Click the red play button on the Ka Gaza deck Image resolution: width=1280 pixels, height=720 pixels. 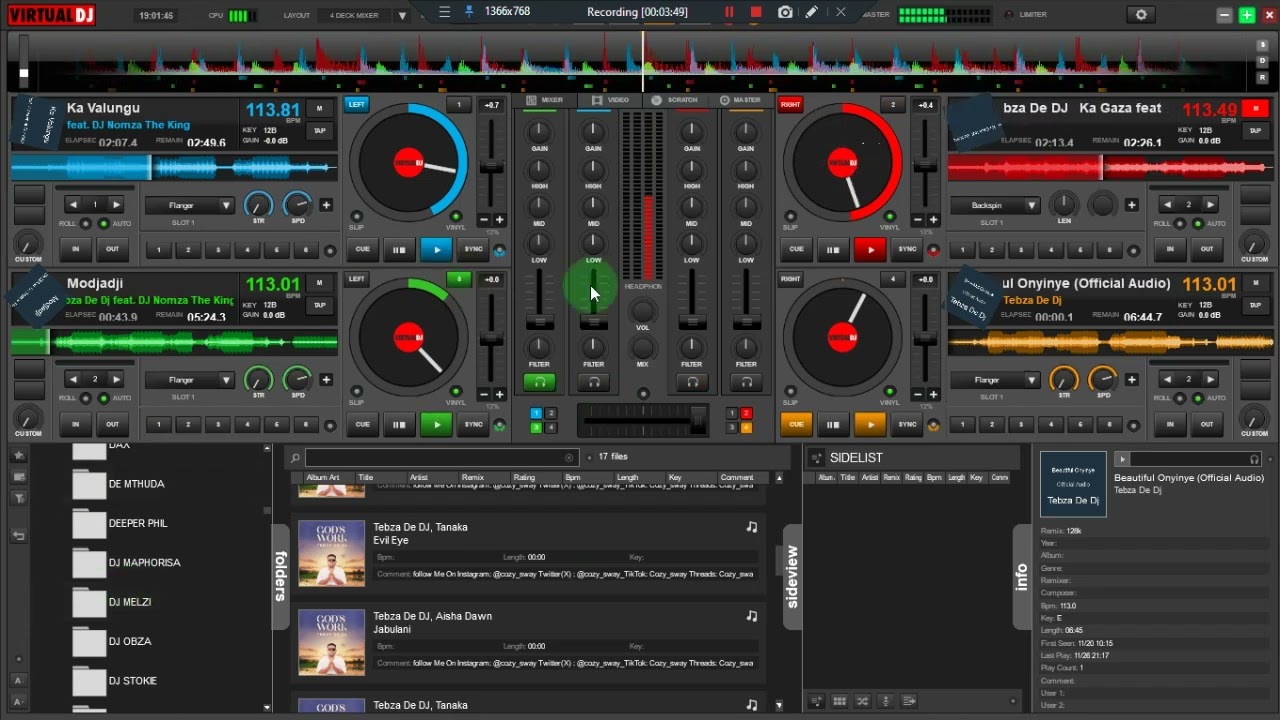(x=870, y=249)
